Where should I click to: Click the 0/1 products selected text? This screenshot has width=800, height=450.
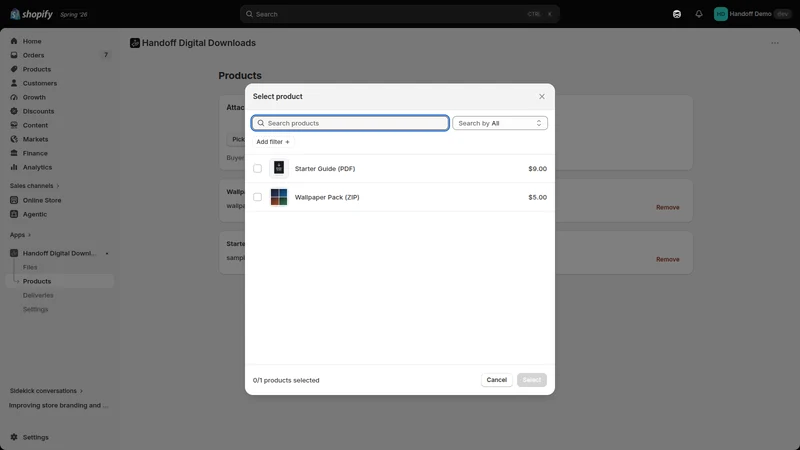click(x=286, y=381)
